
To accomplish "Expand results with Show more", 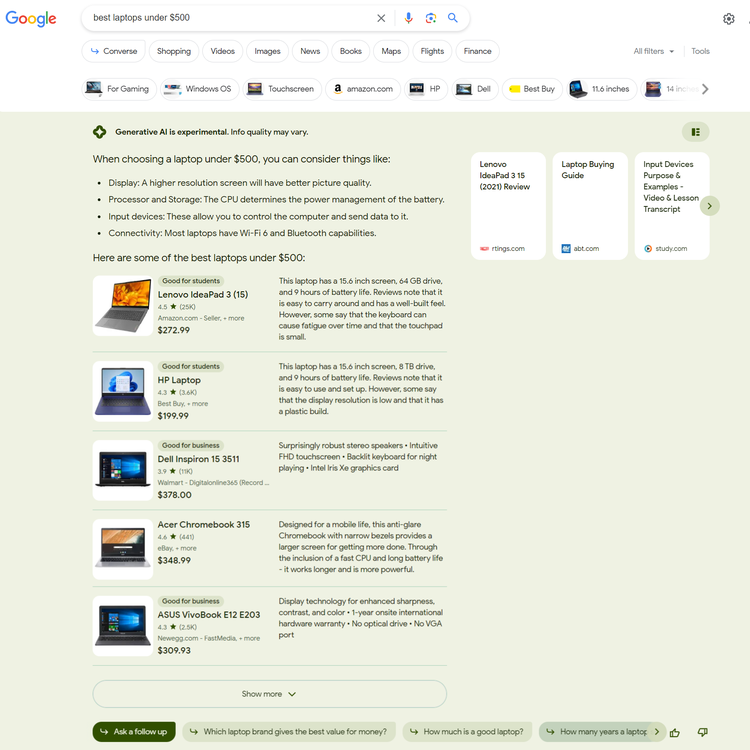I will click(x=269, y=694).
